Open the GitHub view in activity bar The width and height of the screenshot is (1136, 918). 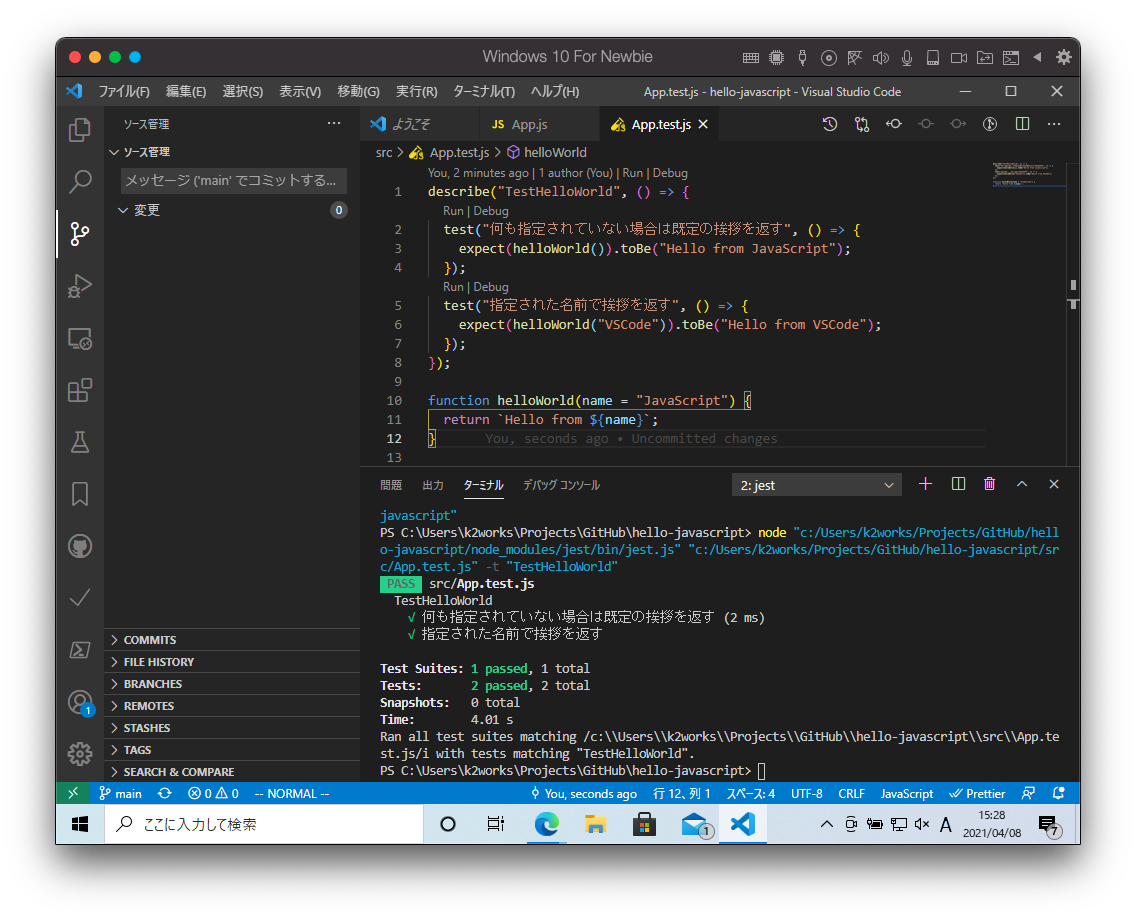click(79, 546)
